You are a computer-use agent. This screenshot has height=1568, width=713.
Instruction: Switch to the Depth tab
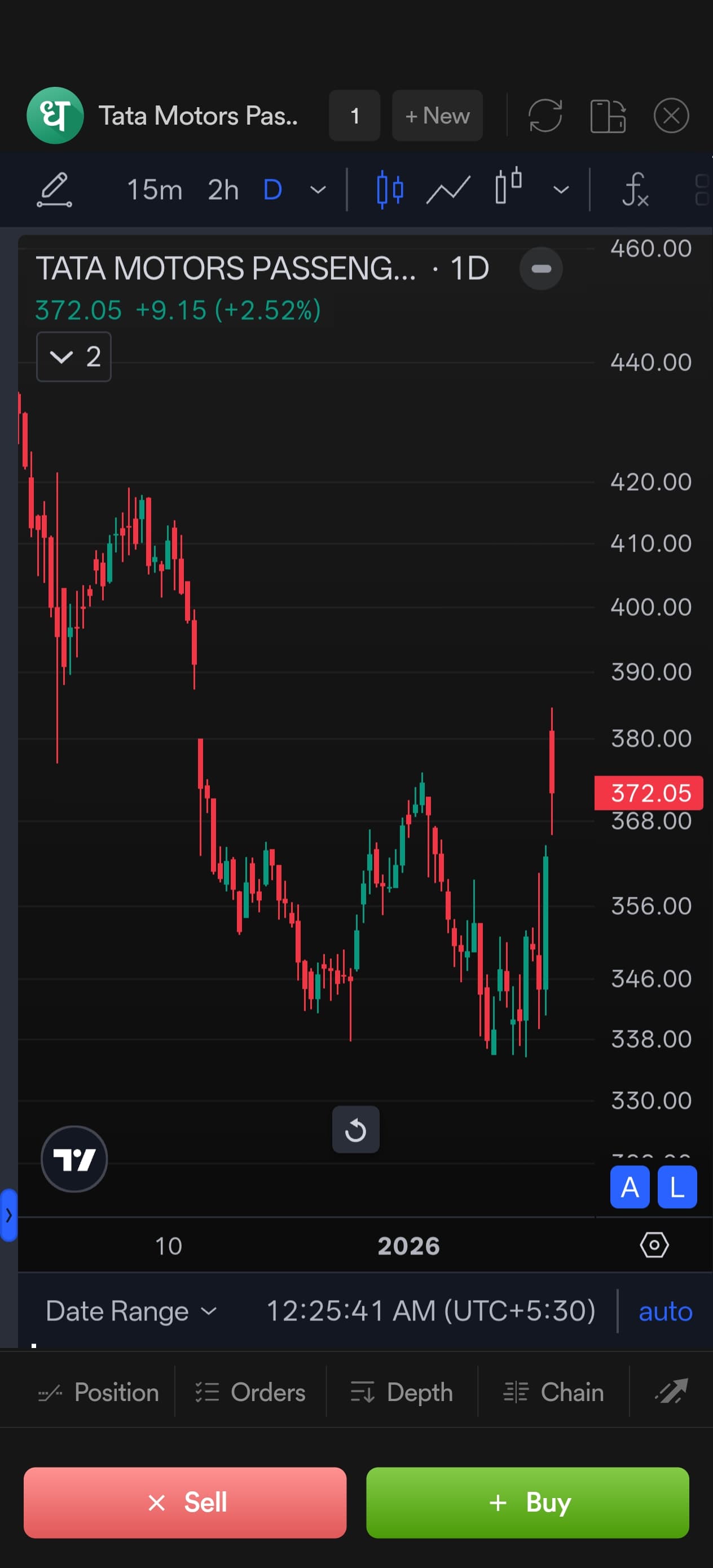click(402, 1392)
